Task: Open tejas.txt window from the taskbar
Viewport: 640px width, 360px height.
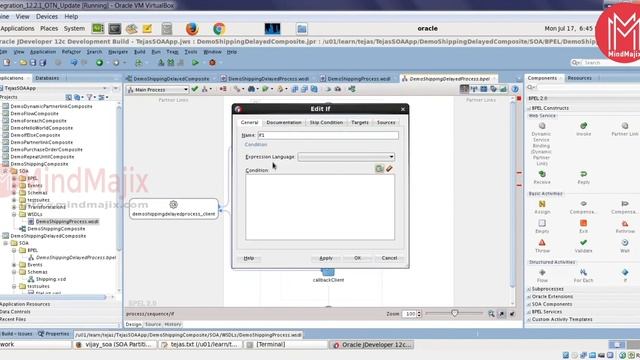Action: click(200, 344)
